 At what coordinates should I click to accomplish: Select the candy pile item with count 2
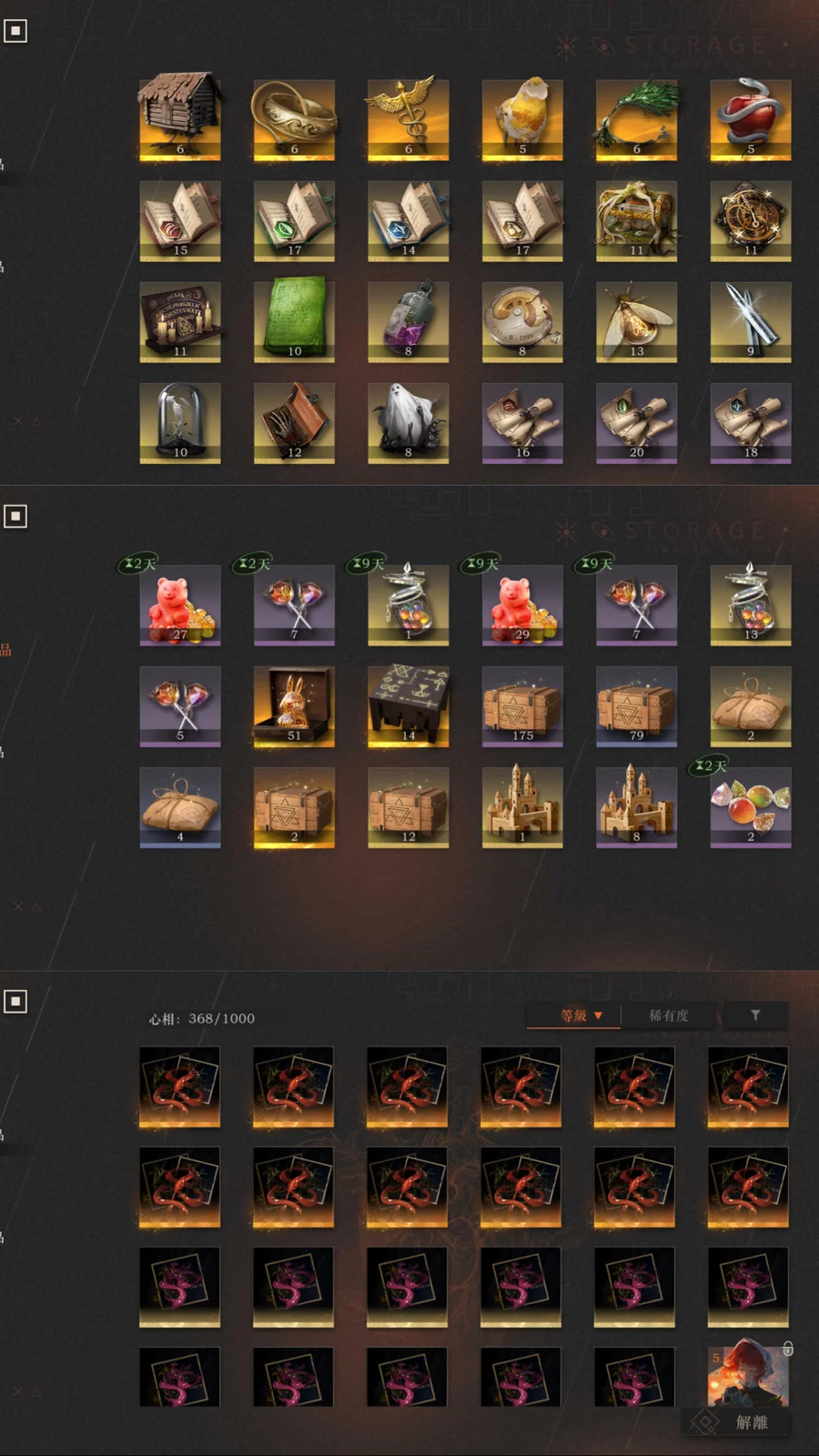750,807
